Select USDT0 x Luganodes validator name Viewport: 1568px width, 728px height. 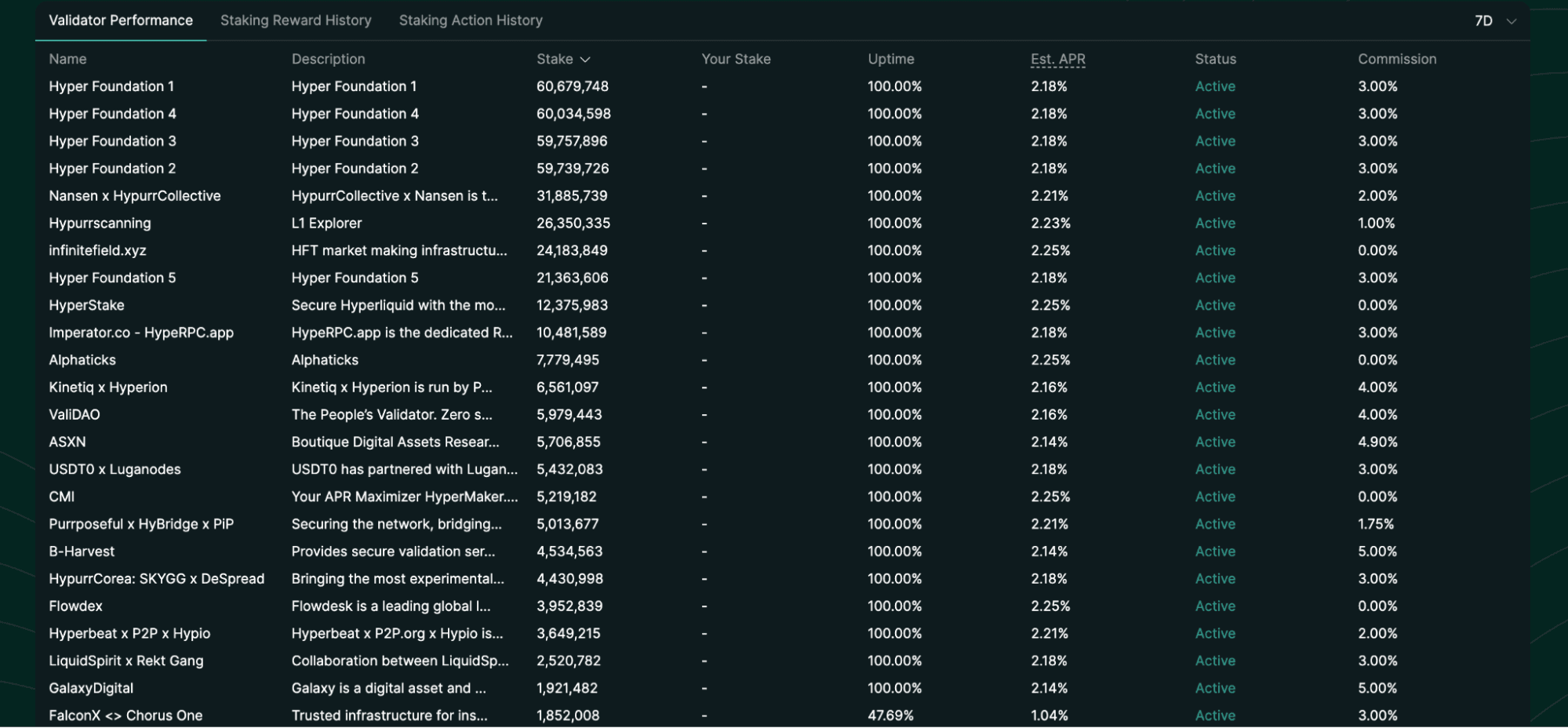point(115,470)
